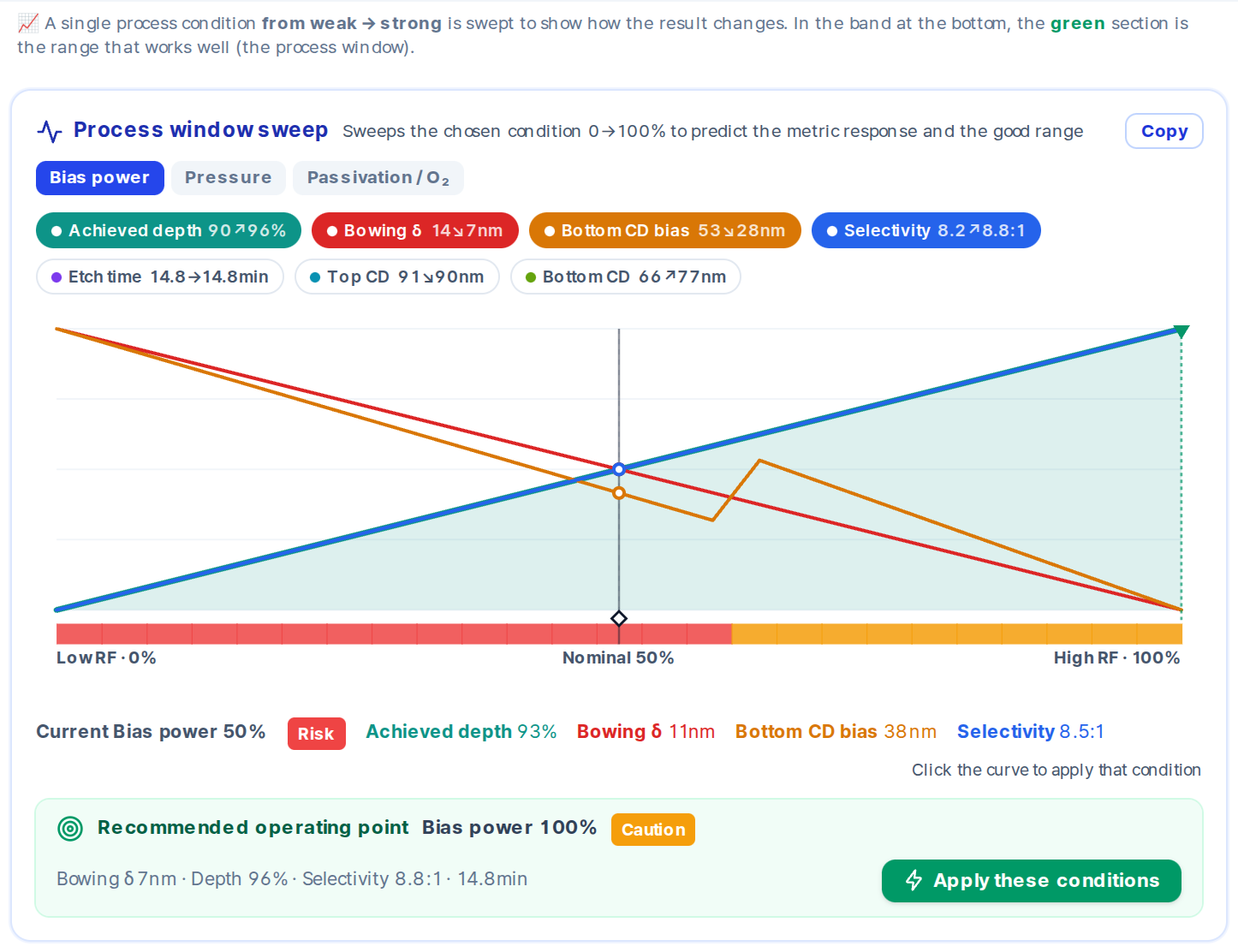Click the orange Bottom CD bias point
The height and width of the screenshot is (952, 1238).
pyautogui.click(x=619, y=493)
